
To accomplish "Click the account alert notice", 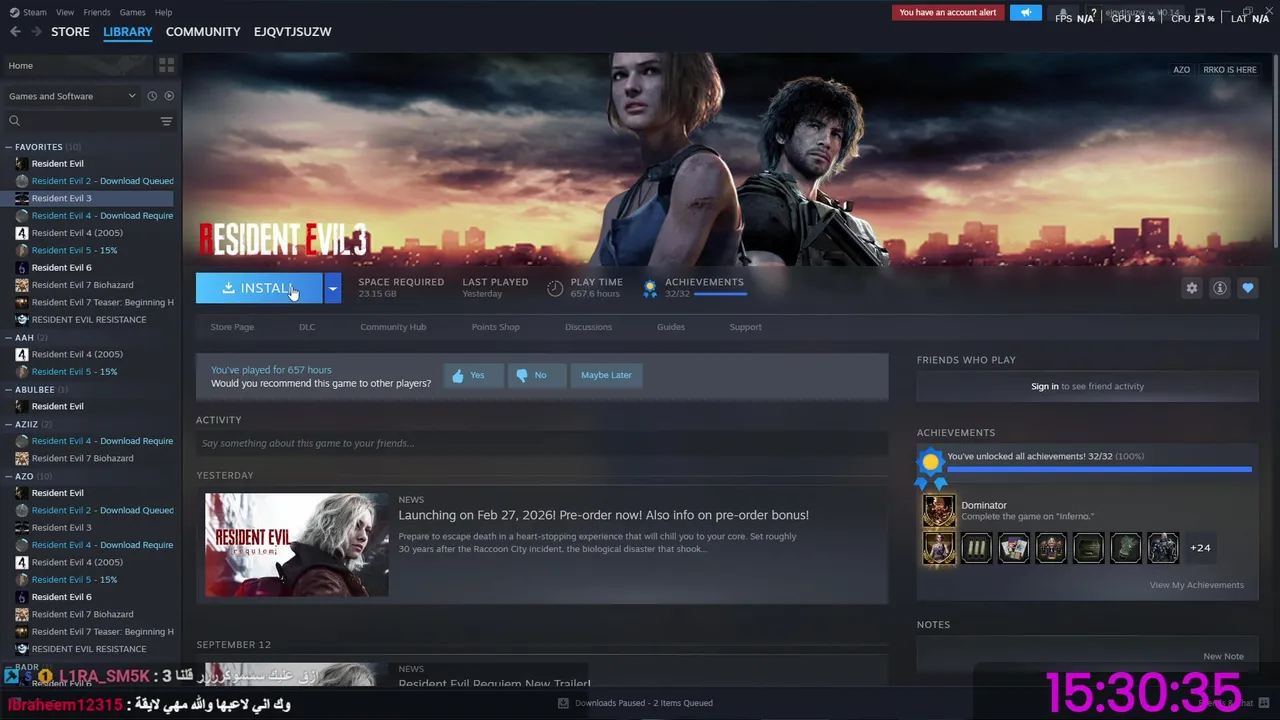I will click(x=947, y=12).
